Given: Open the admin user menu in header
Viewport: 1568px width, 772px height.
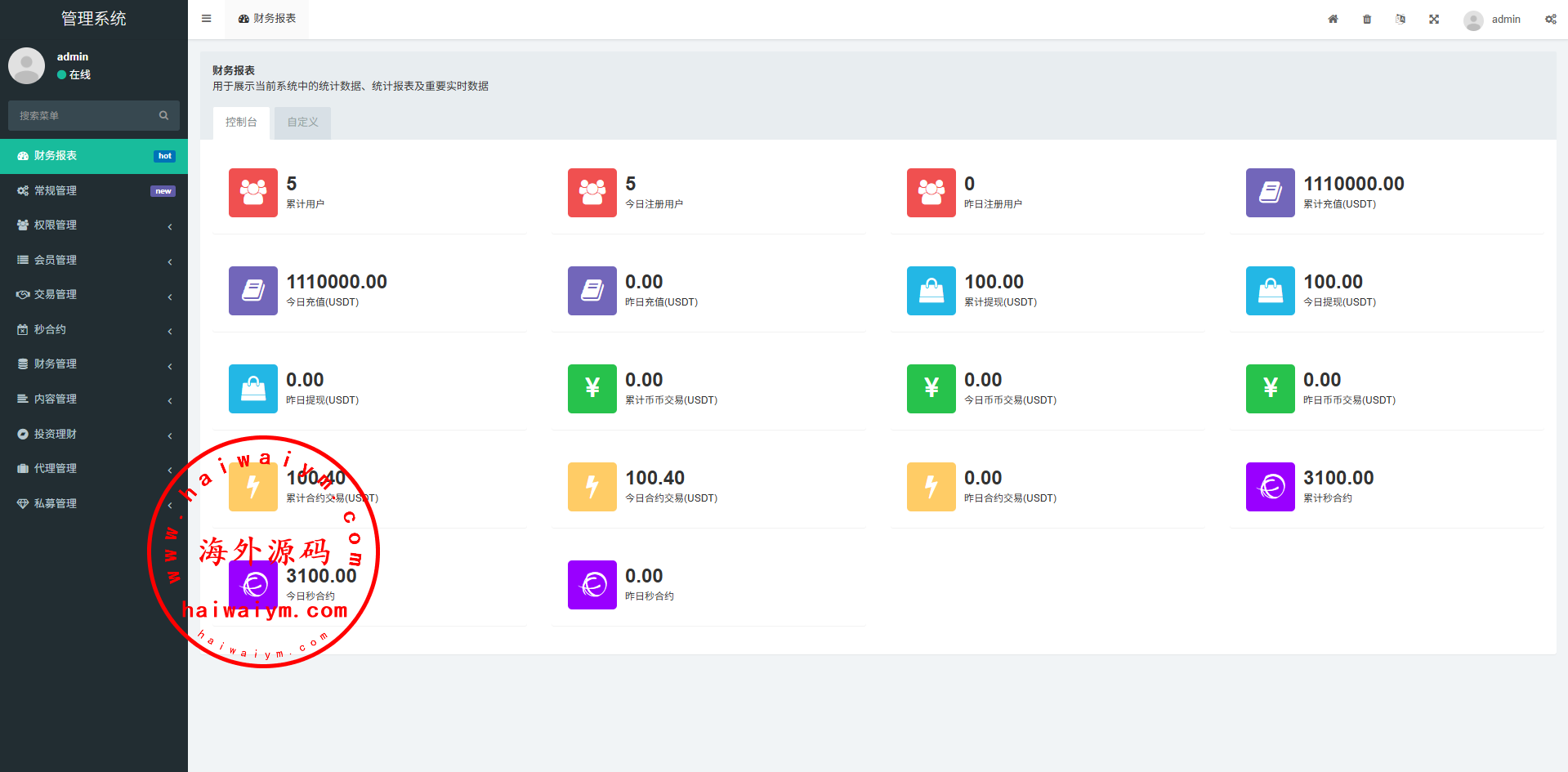Looking at the screenshot, I should click(x=1493, y=20).
